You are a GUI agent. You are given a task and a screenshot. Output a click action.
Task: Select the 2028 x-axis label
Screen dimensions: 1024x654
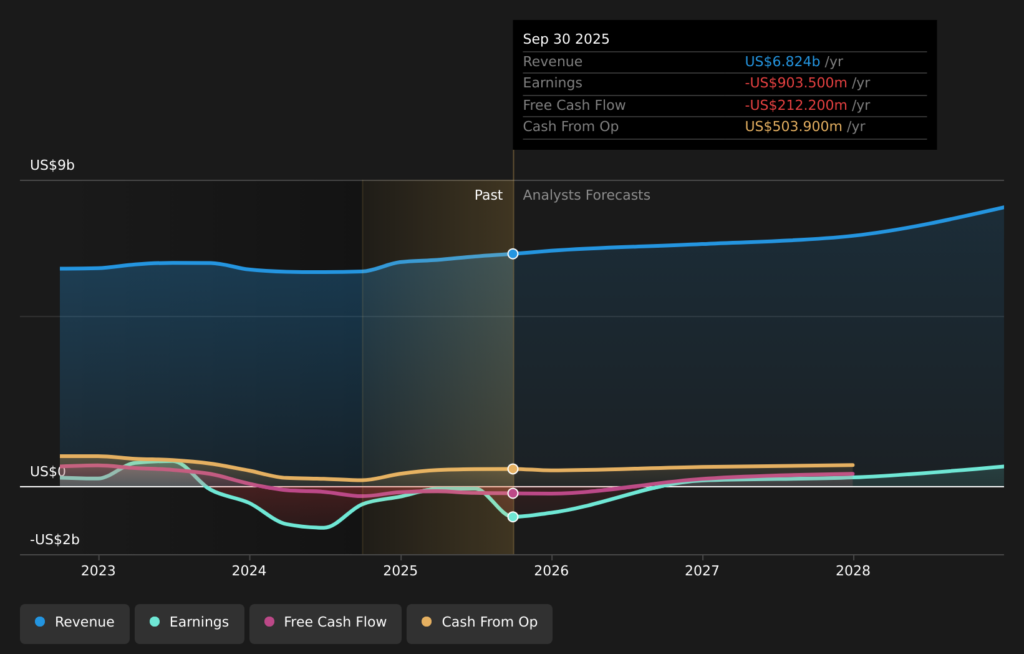(853, 571)
